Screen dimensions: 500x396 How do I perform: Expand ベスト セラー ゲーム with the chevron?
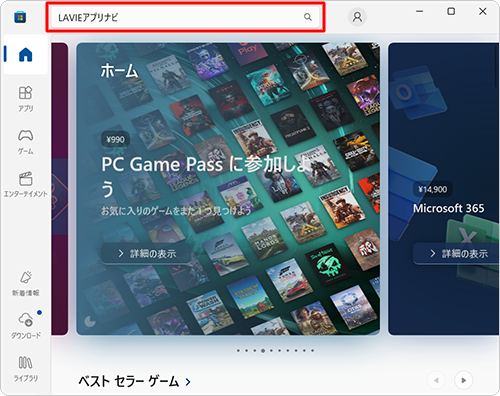188,382
